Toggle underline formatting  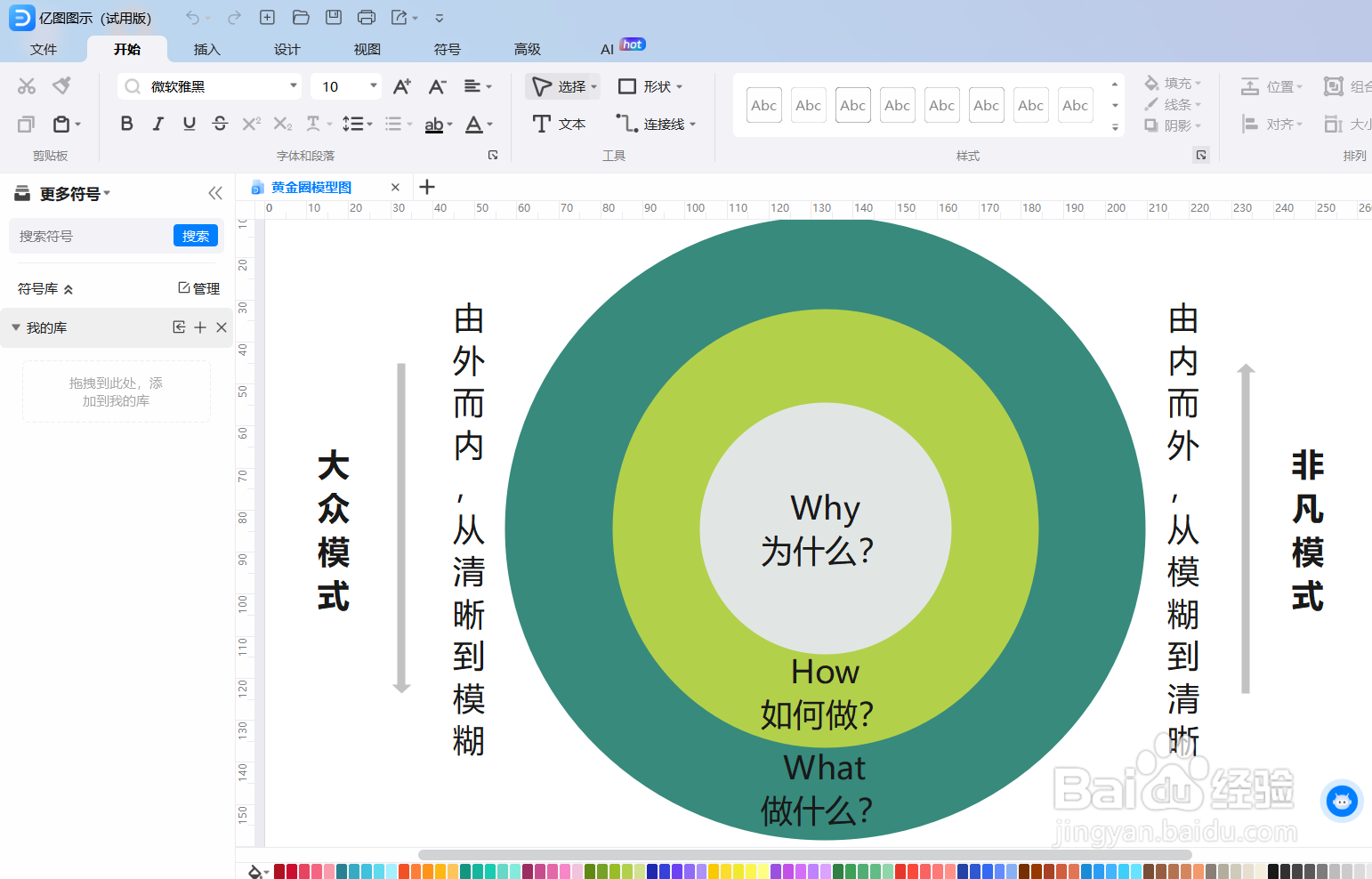click(x=189, y=124)
